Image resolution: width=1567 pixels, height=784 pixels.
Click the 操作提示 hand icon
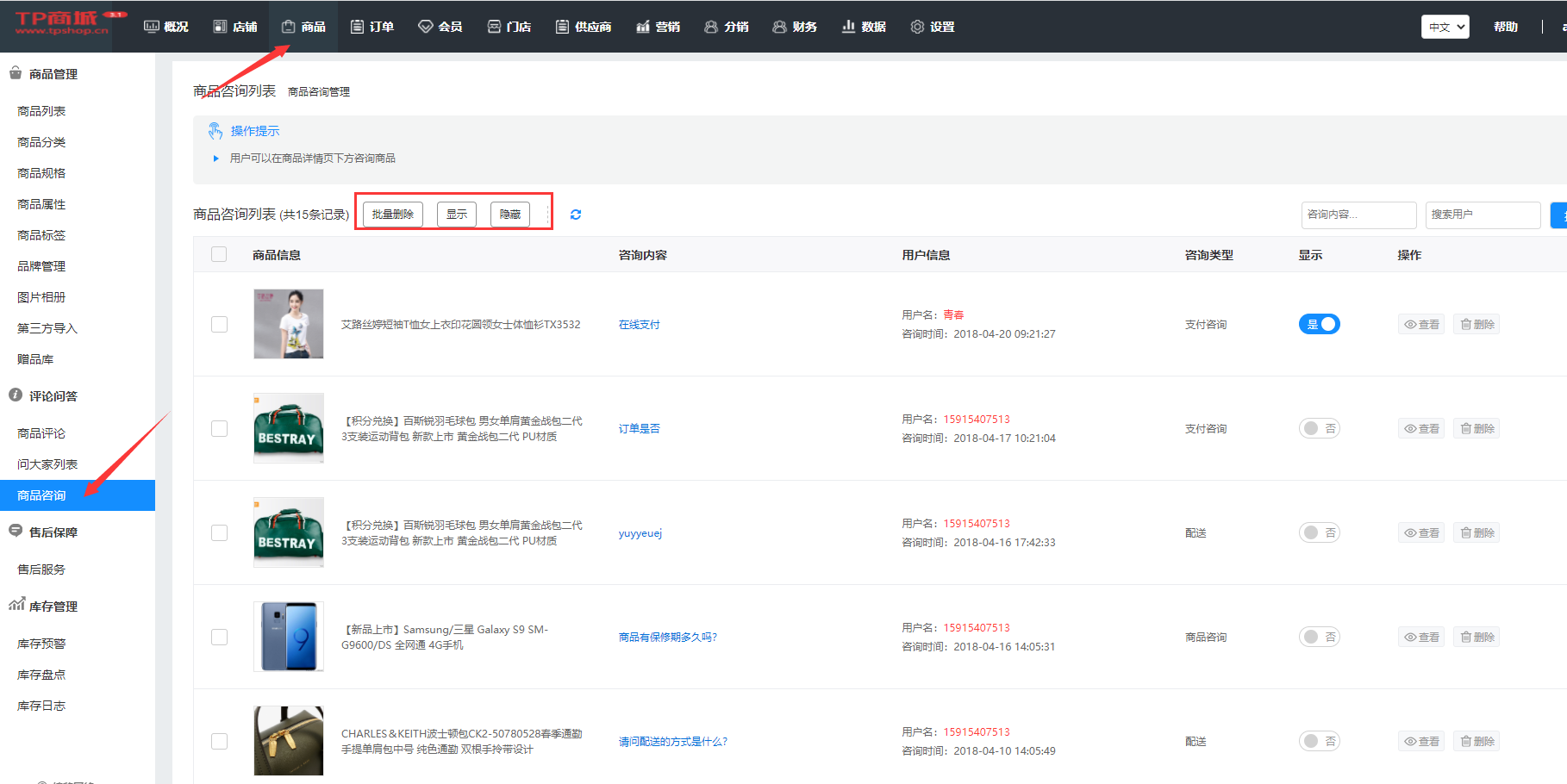point(215,131)
